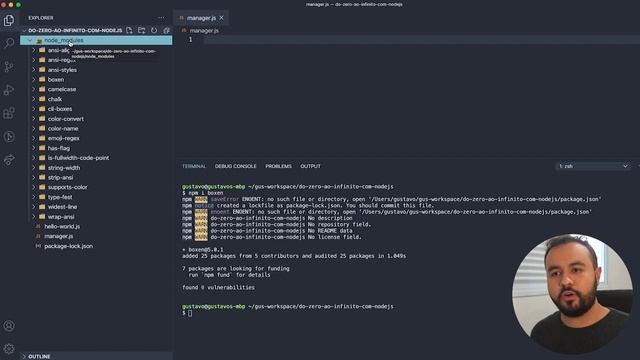Viewport: 640px width, 360px height.
Task: Click 'found 0 vulnerabilities' terminal text
Action: pyautogui.click(x=218, y=287)
